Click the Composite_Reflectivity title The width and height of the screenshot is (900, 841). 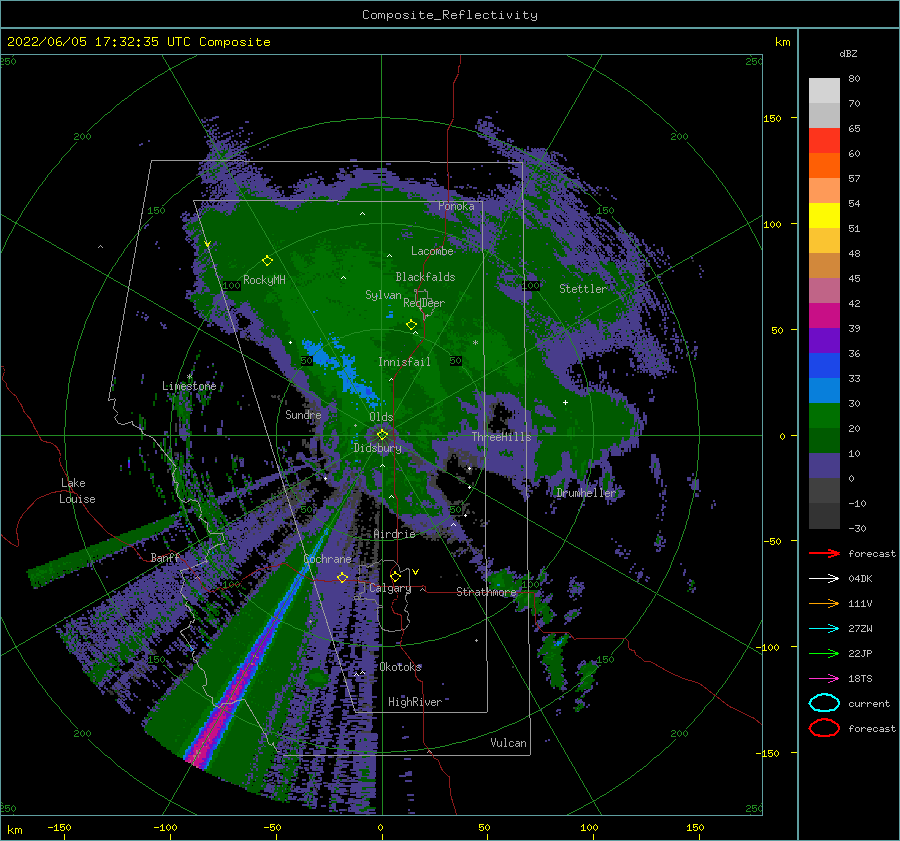[449, 15]
